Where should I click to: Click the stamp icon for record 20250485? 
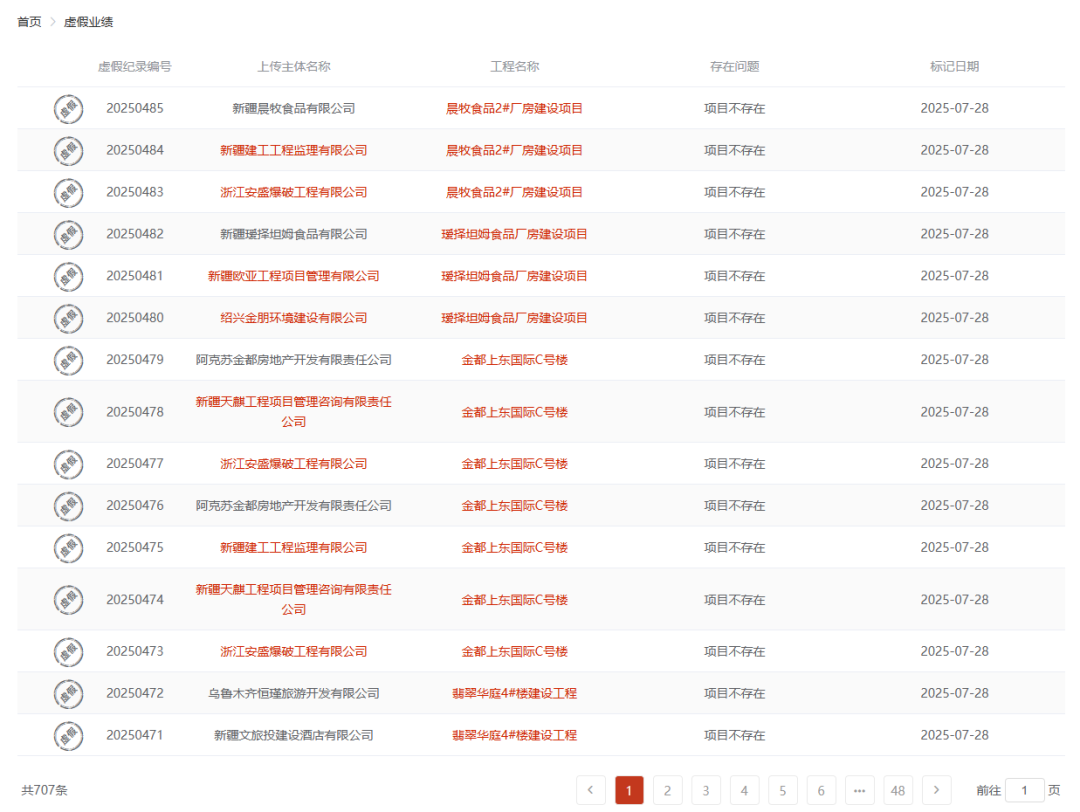pos(68,109)
